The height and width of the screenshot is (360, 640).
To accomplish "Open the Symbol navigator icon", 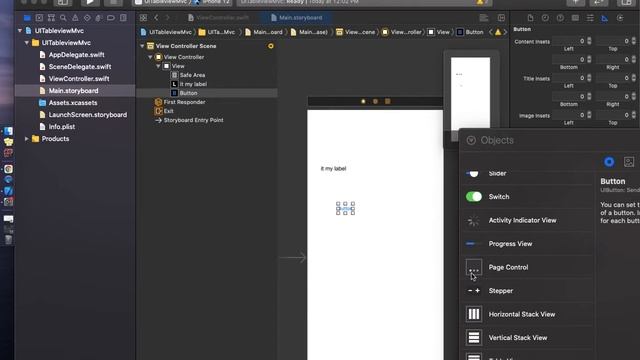I will pos(51,18).
